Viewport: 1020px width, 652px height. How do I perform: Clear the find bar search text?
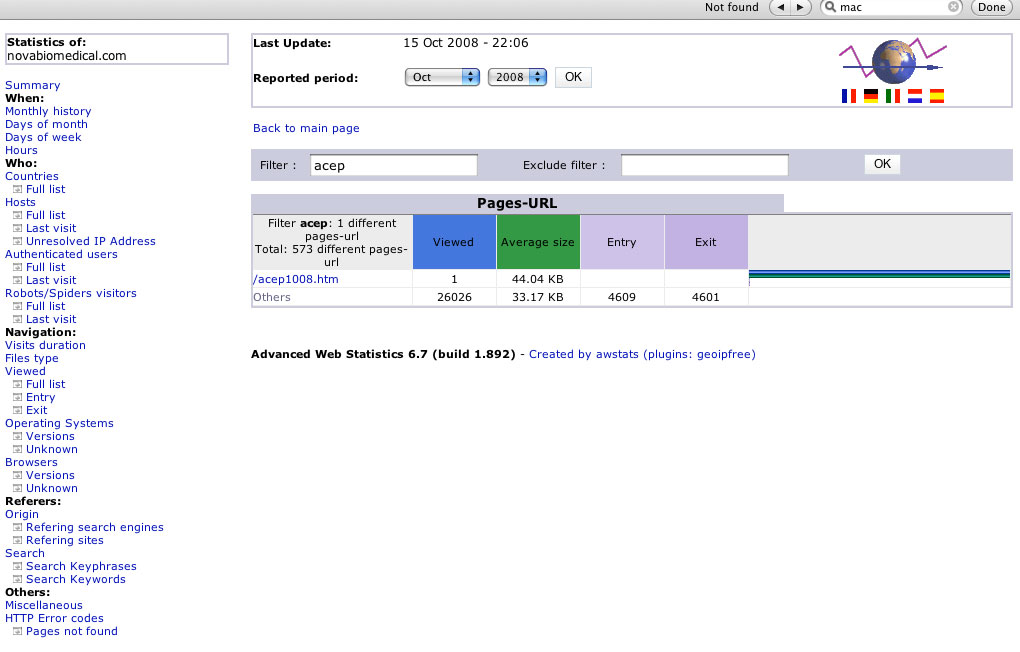pos(953,7)
